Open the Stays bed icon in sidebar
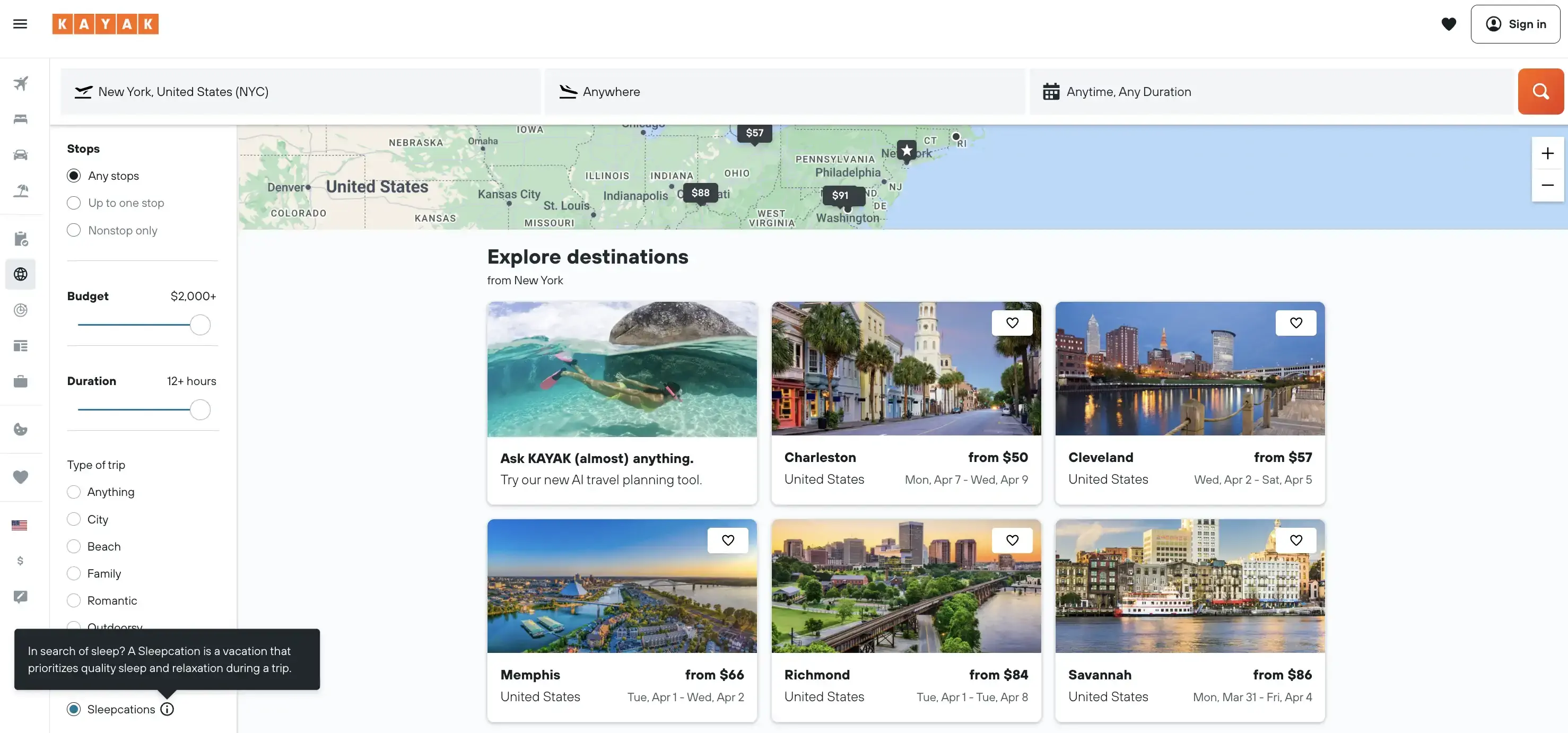This screenshot has height=733, width=1568. 21,119
